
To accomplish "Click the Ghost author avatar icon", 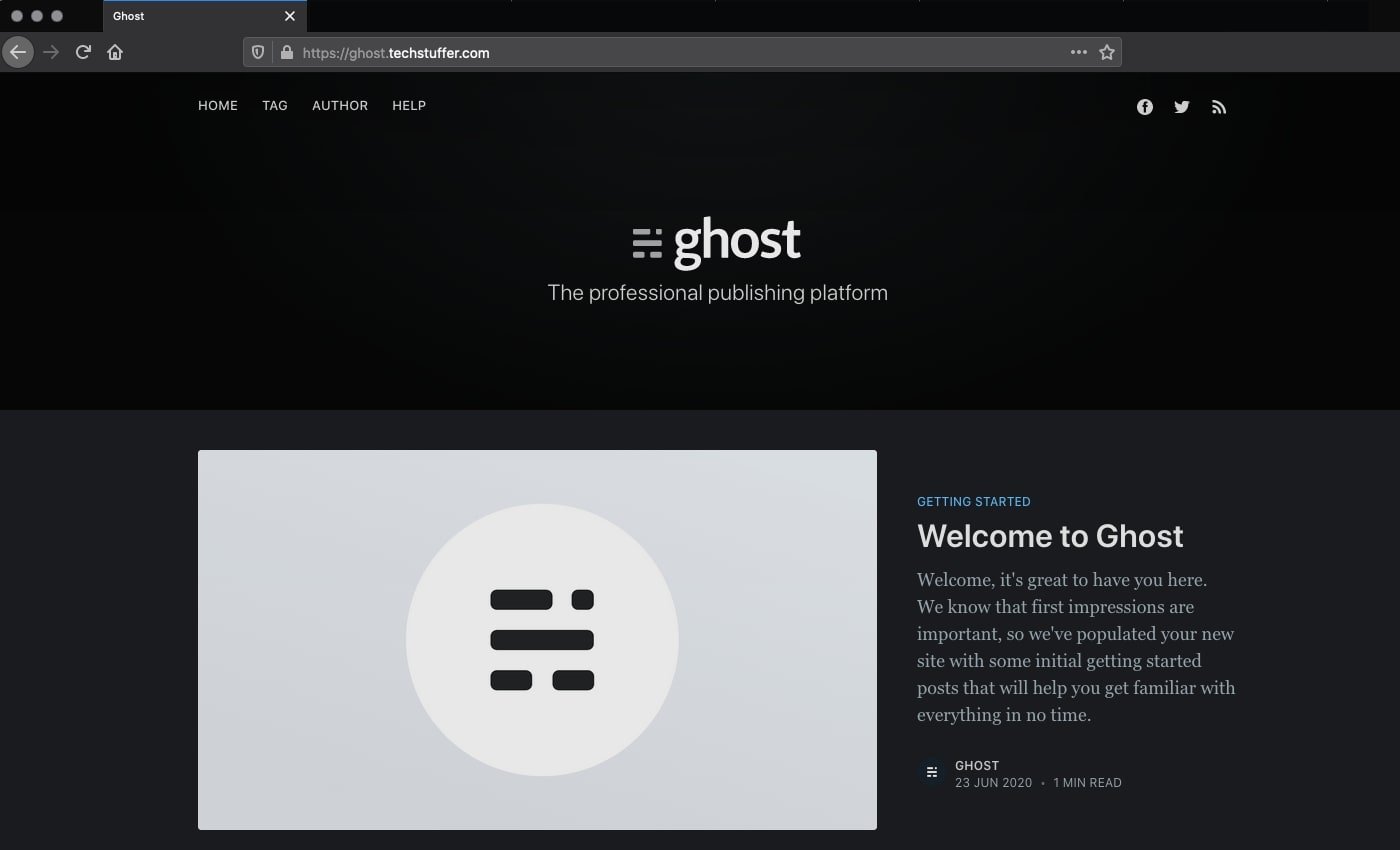I will click(932, 772).
